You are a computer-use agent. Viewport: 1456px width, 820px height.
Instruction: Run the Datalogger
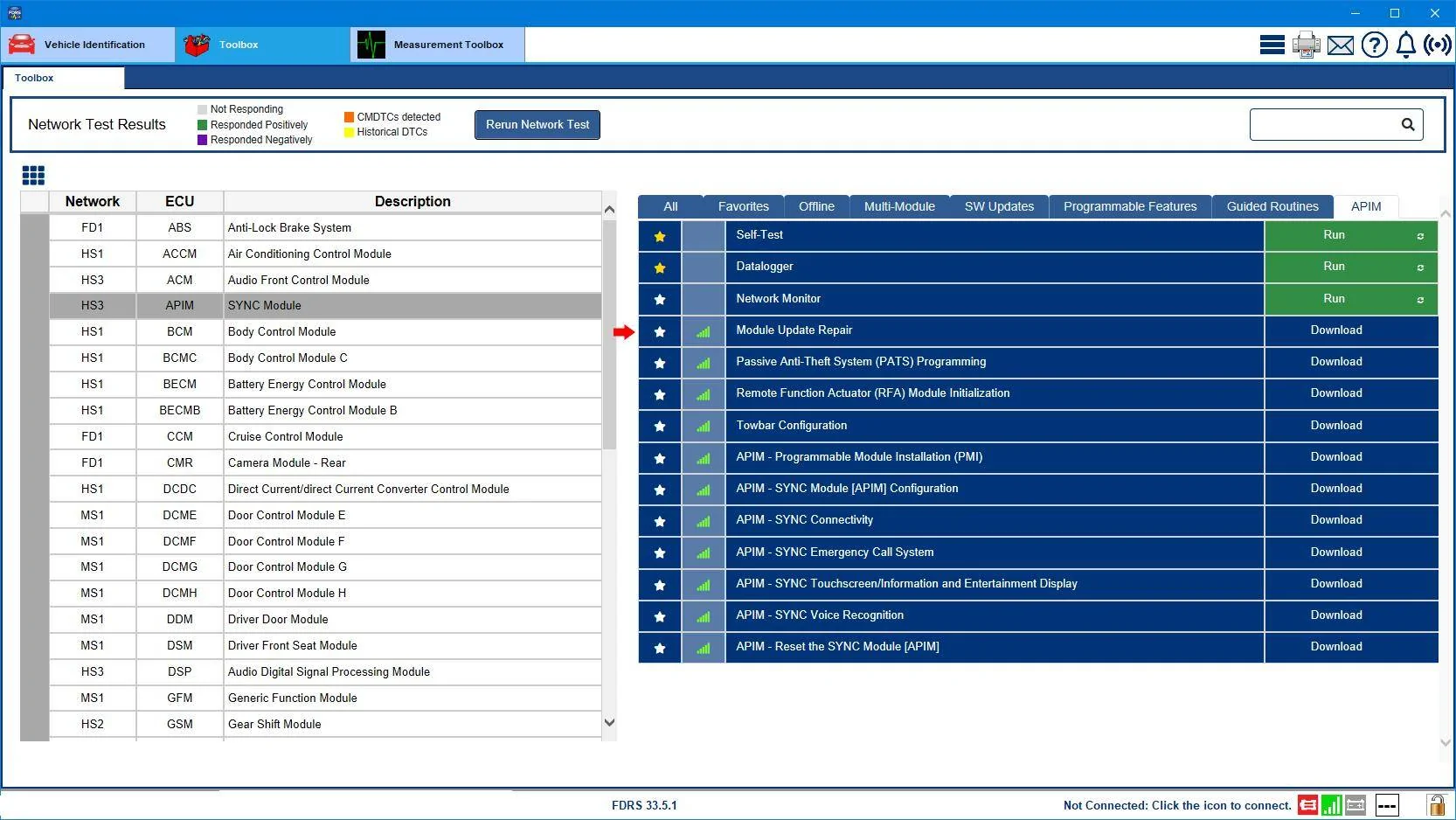(x=1350, y=267)
